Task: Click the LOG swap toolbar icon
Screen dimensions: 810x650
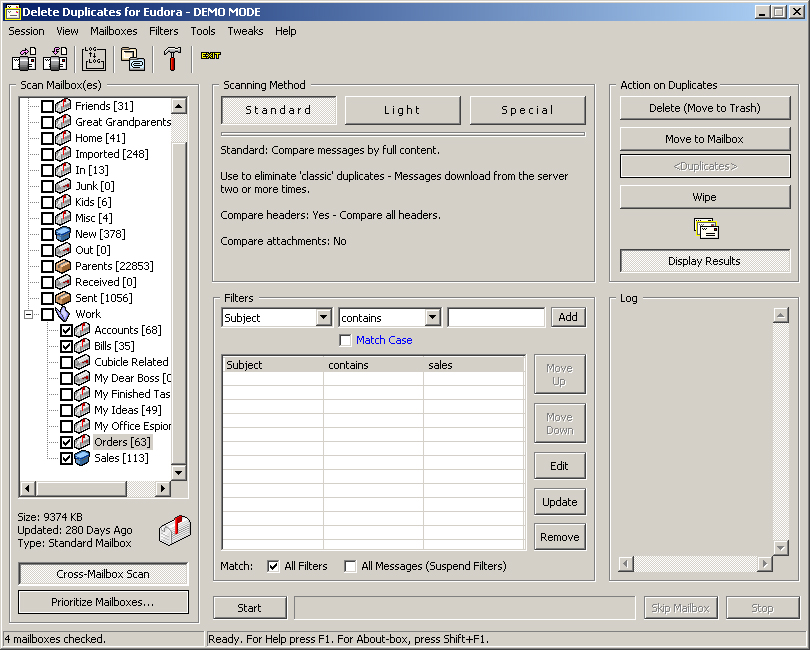Action: click(93, 59)
